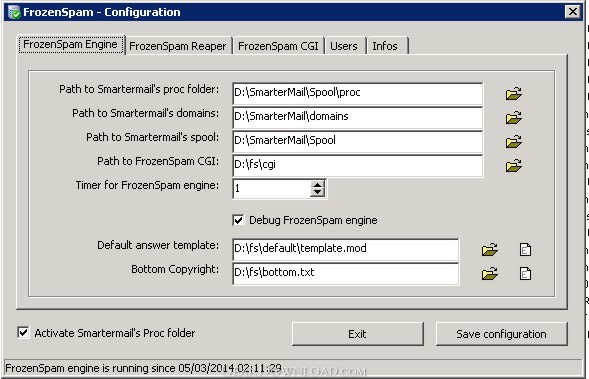Click the Smartermail spool path field
589x379 pixels.
358,142
